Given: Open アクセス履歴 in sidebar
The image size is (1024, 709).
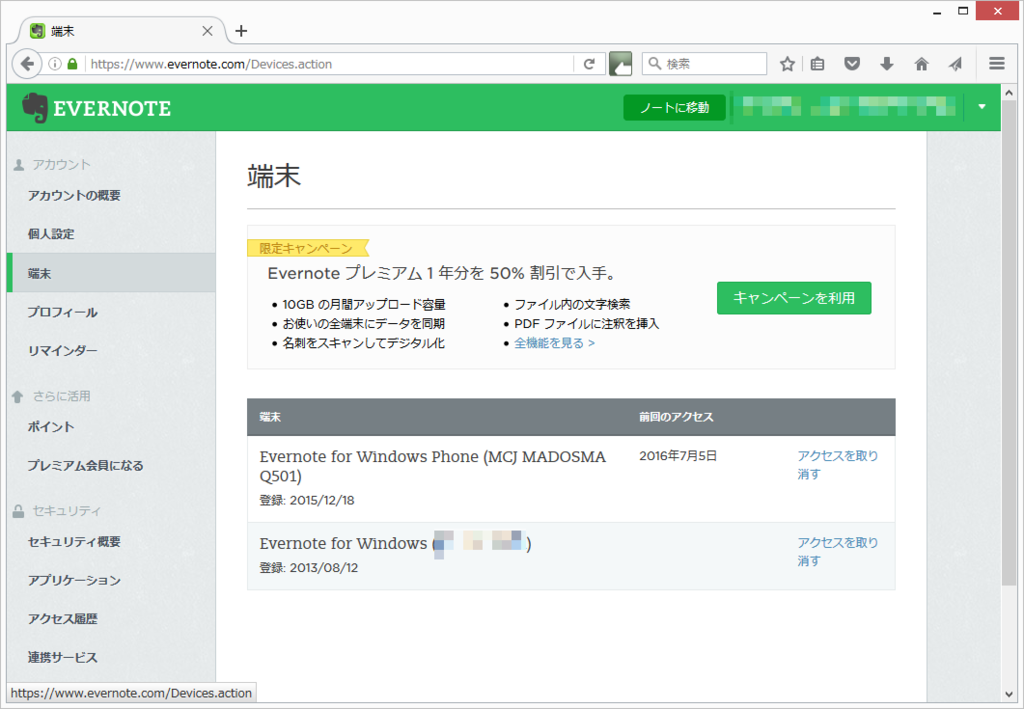Looking at the screenshot, I should coord(62,619).
